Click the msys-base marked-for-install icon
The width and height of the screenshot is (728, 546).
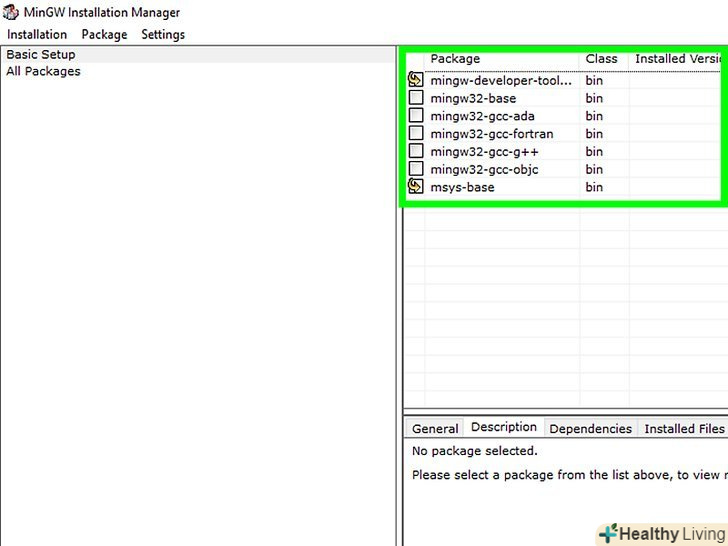pos(416,186)
